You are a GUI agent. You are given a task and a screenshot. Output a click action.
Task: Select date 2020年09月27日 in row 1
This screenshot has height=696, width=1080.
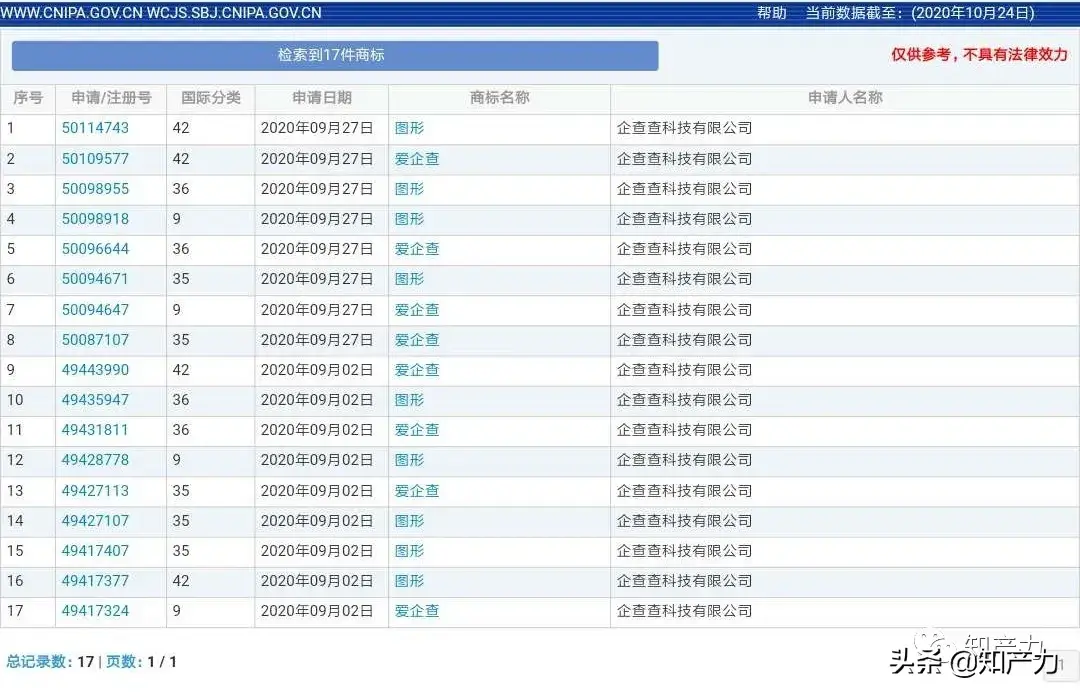tap(317, 128)
